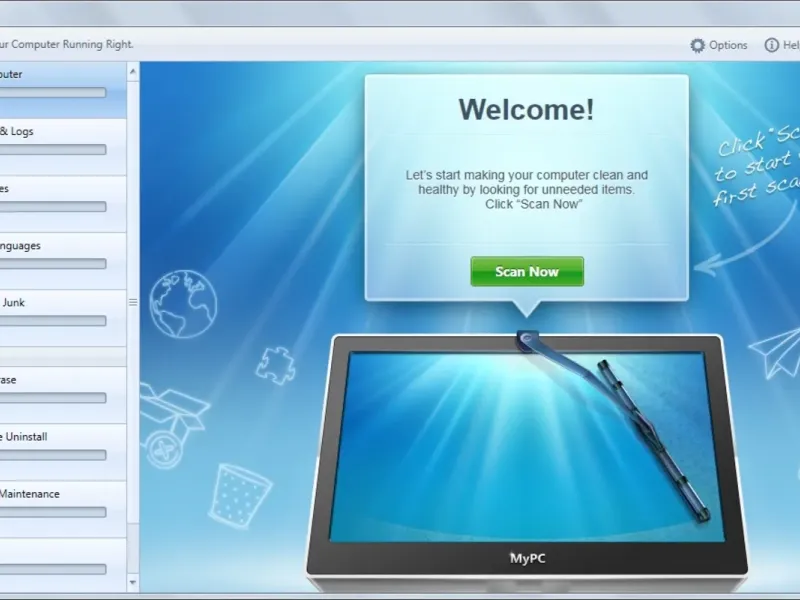The width and height of the screenshot is (800, 600).
Task: Click the progress bar under Junk
Action: (53, 321)
